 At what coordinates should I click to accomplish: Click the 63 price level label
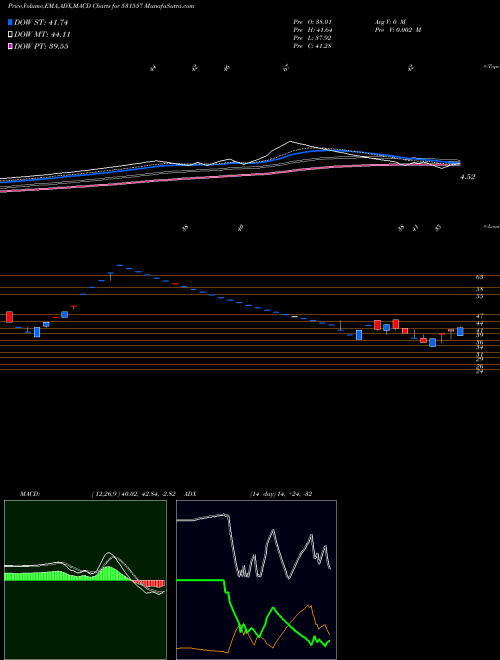tap(479, 277)
